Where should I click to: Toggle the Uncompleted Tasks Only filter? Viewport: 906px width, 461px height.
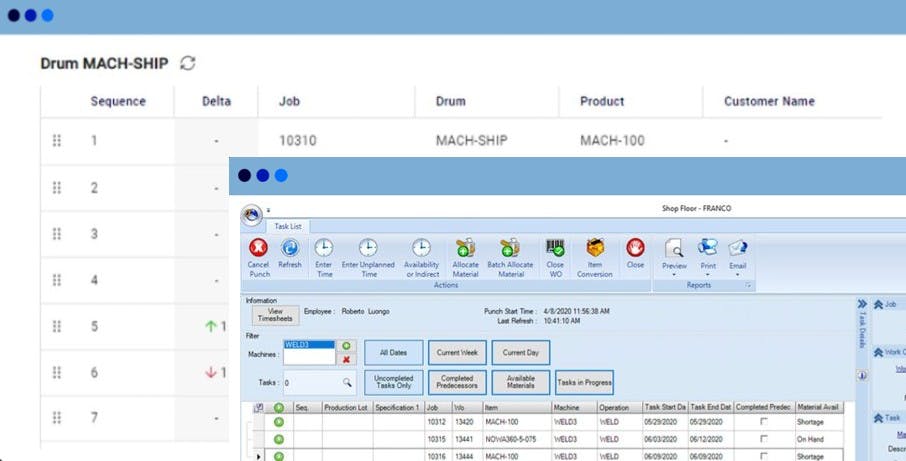tap(393, 382)
